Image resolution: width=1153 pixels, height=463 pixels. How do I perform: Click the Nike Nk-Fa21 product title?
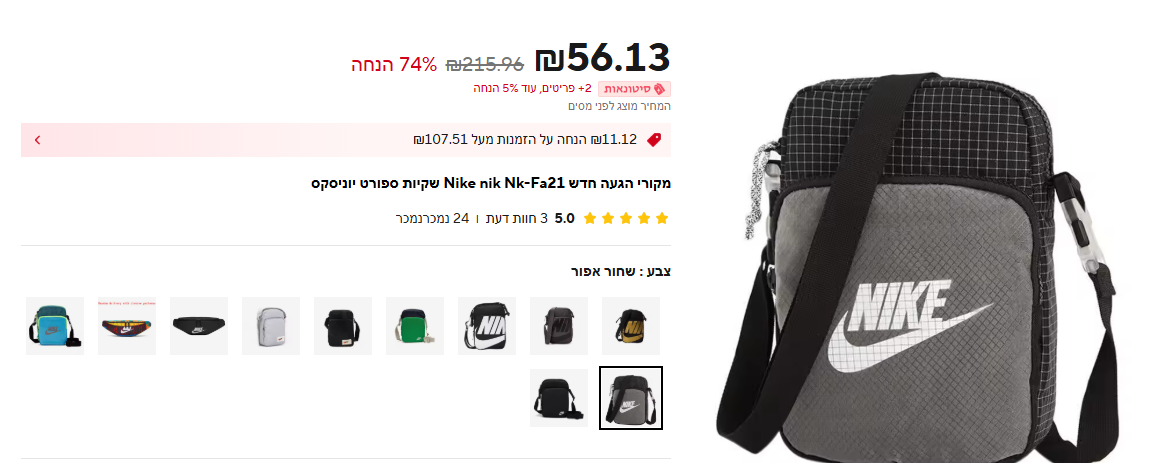(491, 183)
